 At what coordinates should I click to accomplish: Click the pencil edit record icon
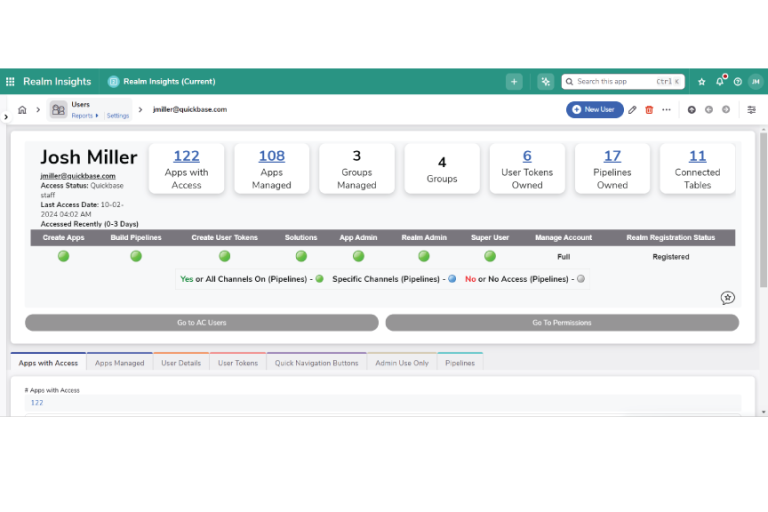(x=632, y=110)
